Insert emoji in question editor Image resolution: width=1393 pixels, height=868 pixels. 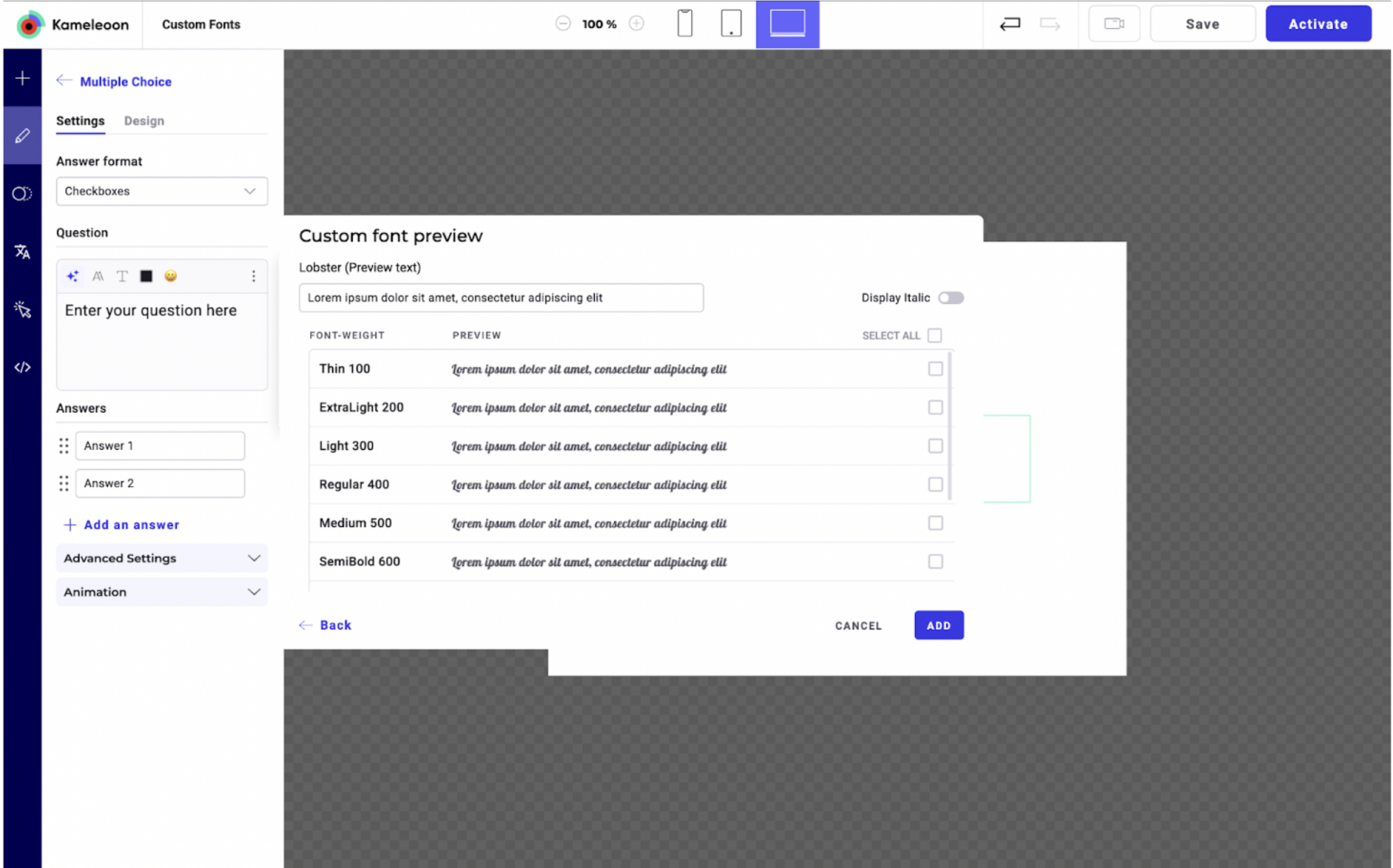(170, 277)
